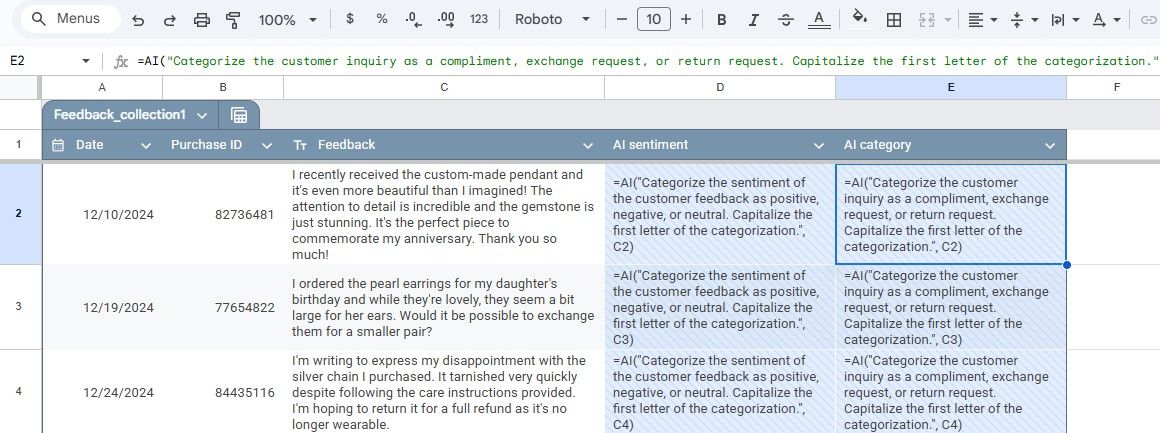The height and width of the screenshot is (433, 1160).
Task: Open table calculator icon beside Feedback_collection1
Action: click(x=238, y=115)
